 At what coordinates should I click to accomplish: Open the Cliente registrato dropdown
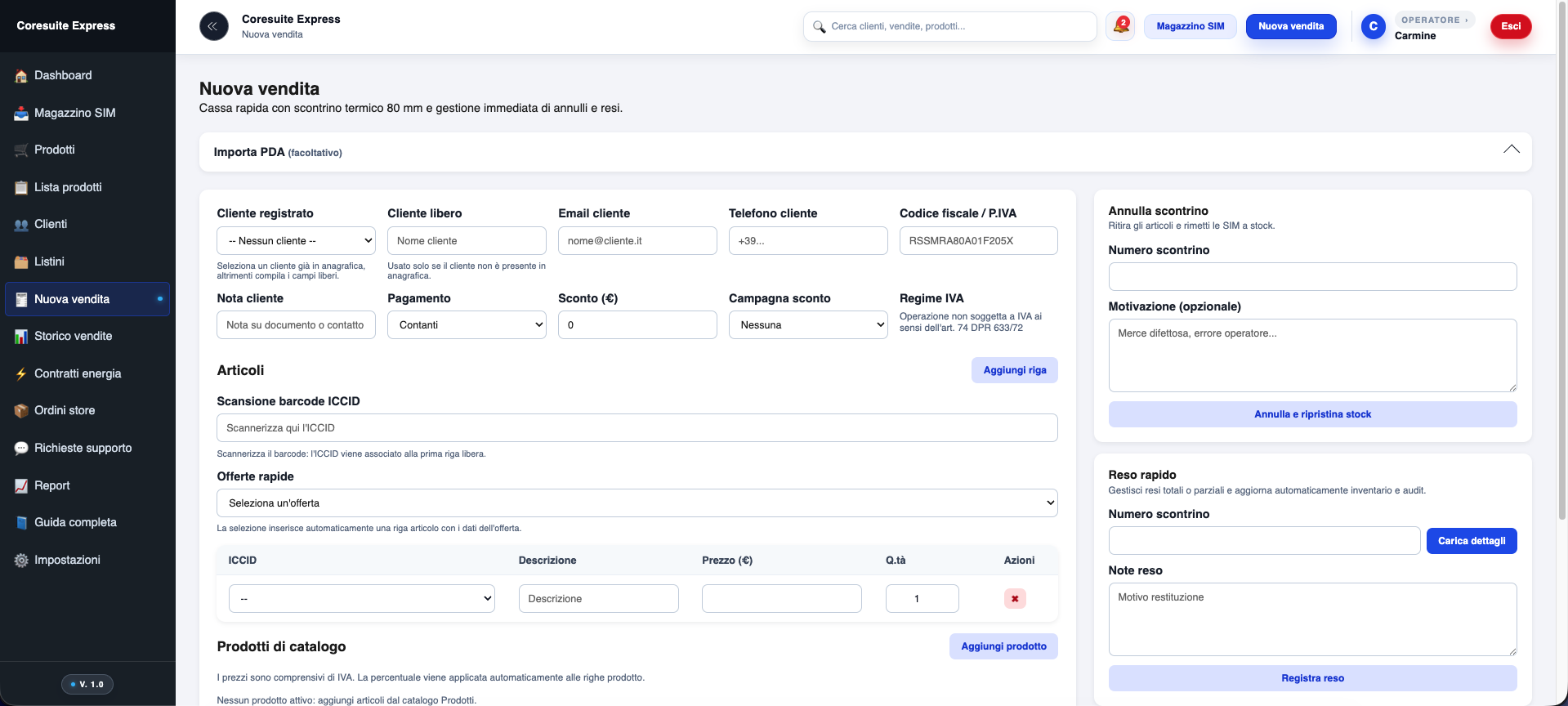click(x=296, y=241)
